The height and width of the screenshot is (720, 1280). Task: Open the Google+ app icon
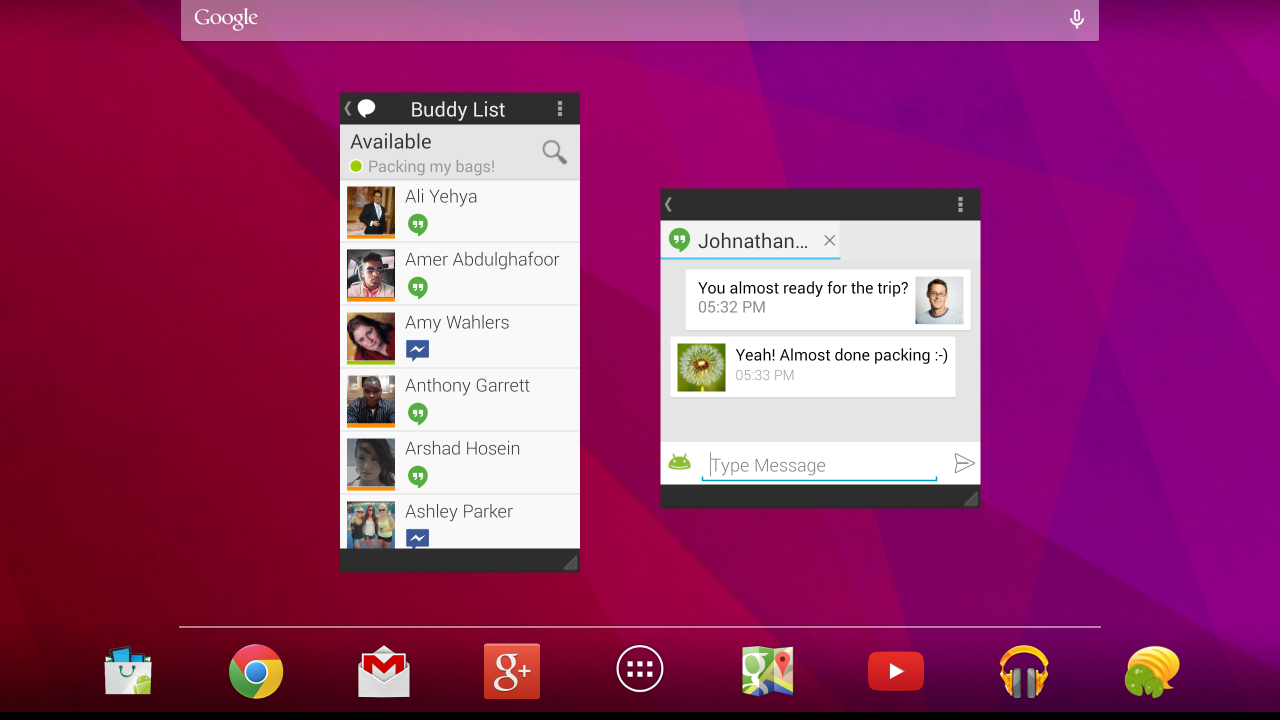pos(512,671)
